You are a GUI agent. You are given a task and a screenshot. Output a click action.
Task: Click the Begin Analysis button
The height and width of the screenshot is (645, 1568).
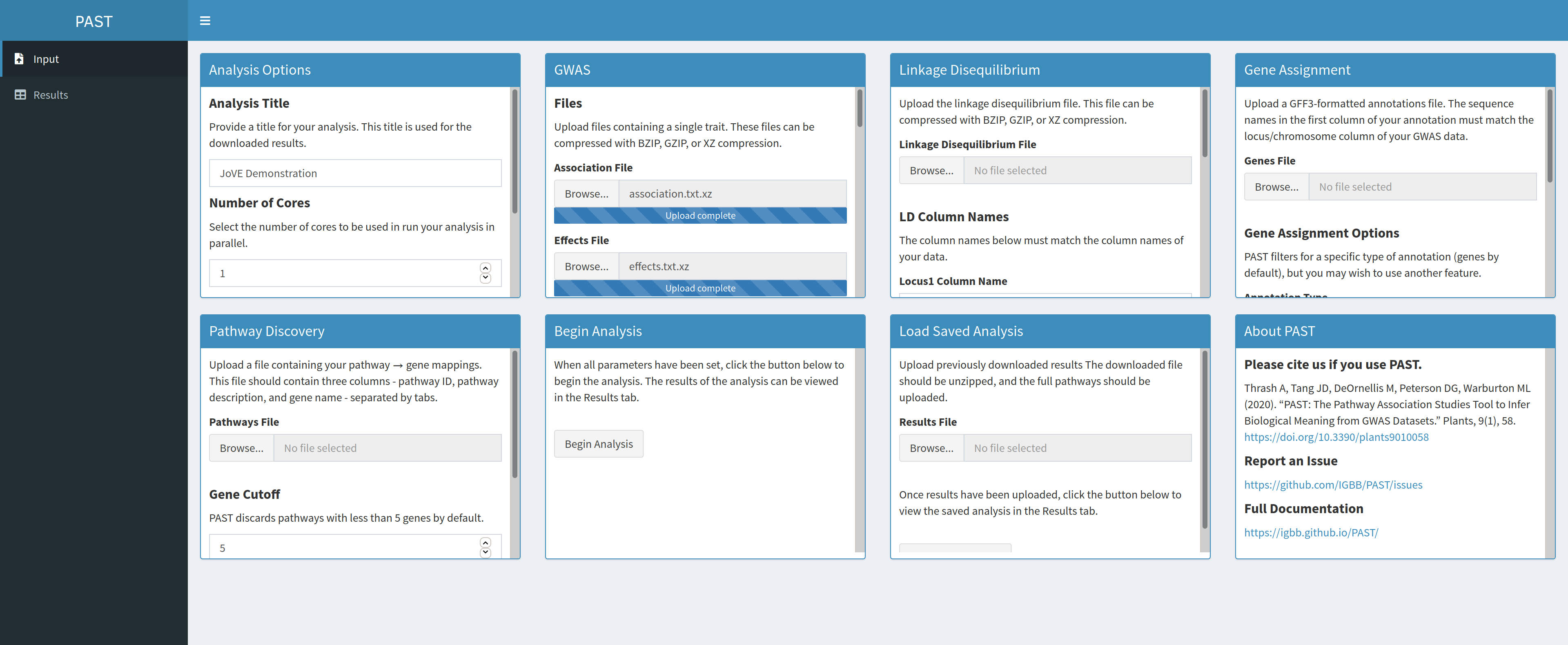(x=598, y=444)
